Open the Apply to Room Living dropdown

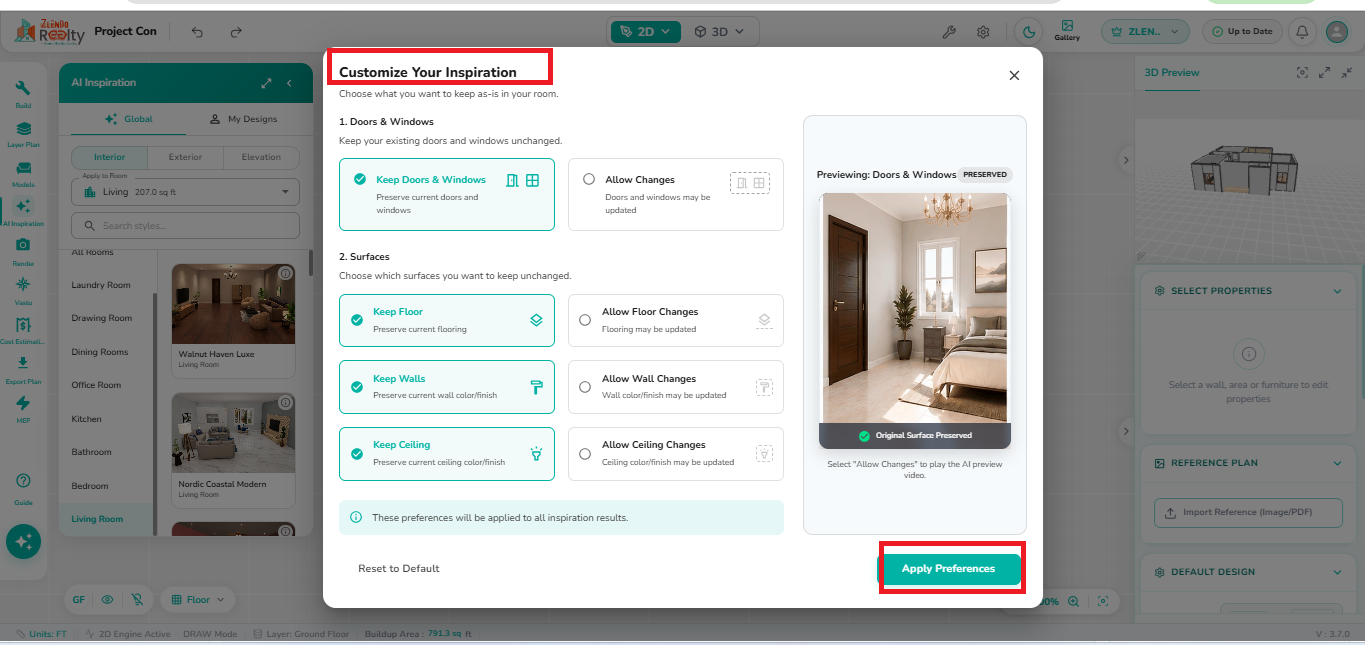tap(186, 191)
